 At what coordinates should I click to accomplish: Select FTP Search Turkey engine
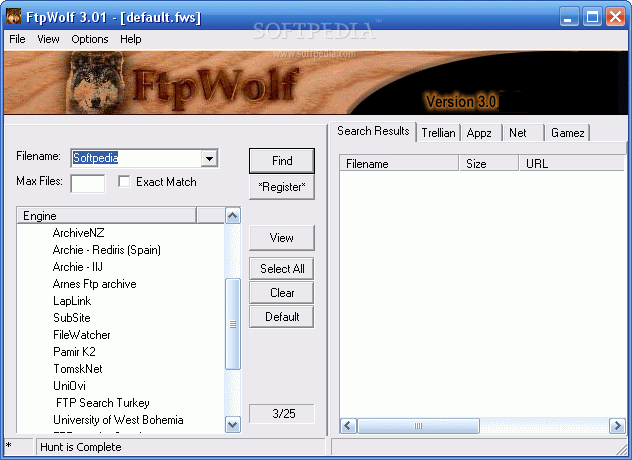[x=103, y=403]
